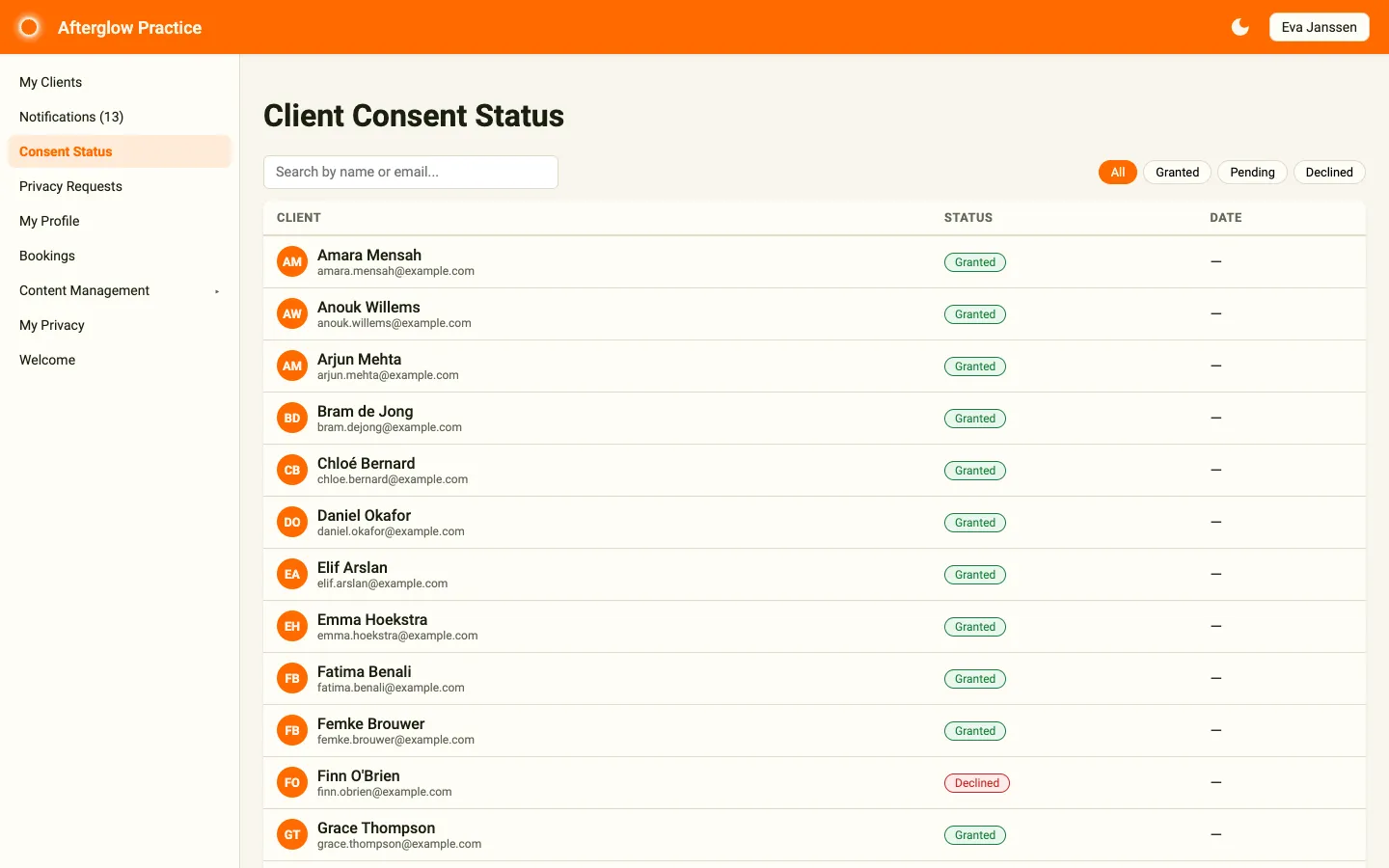Select the client name Arjun Mehta
This screenshot has width=1389, height=868.
point(359,359)
